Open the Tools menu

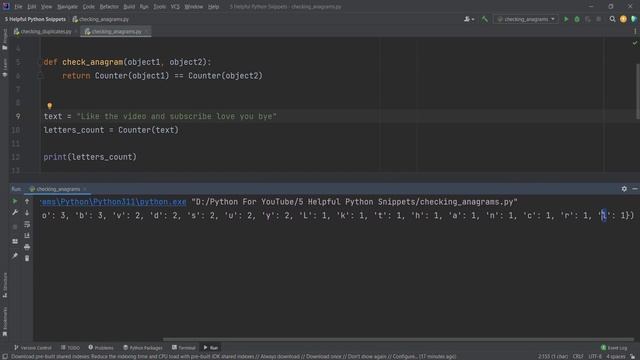click(x=160, y=7)
